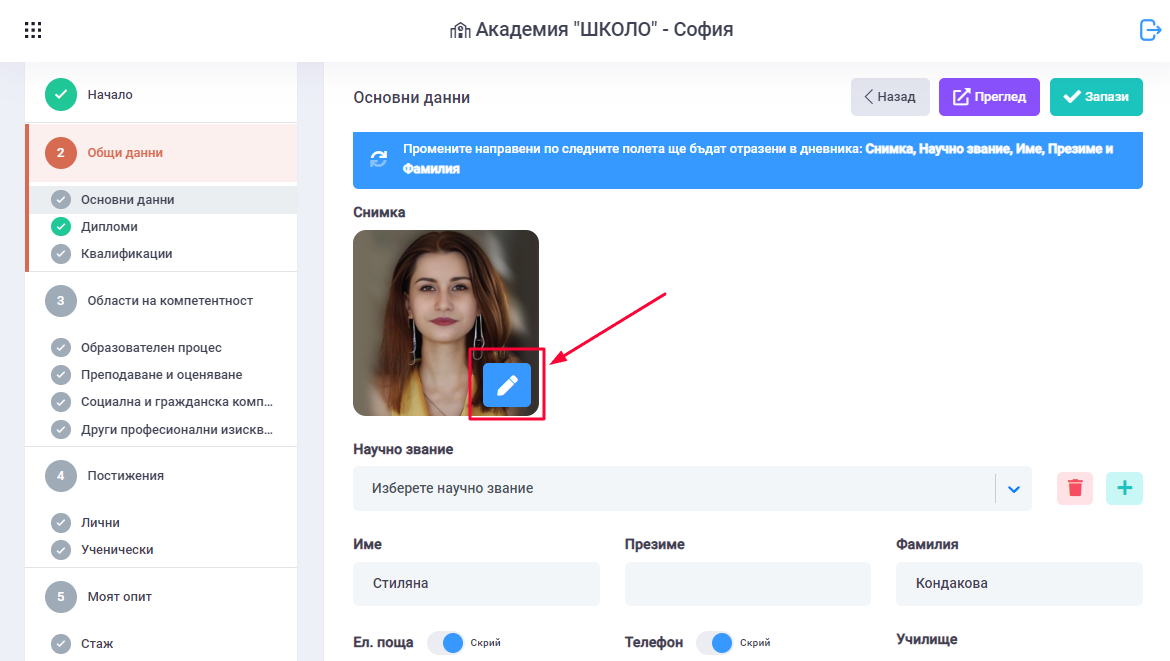Open the Научно звание dropdown
The width and height of the screenshot is (1170, 661).
(692, 489)
